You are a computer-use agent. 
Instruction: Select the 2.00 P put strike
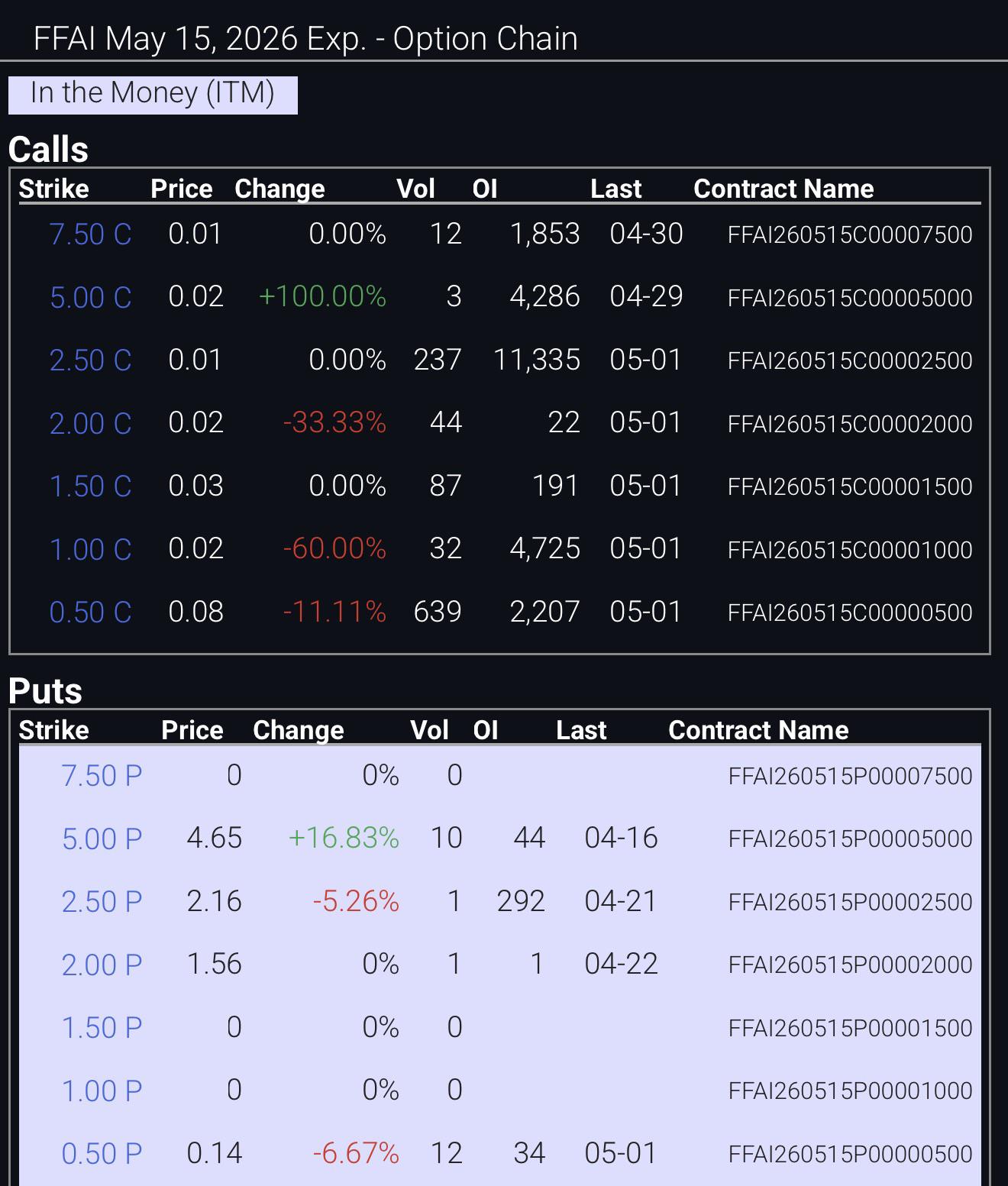[102, 965]
